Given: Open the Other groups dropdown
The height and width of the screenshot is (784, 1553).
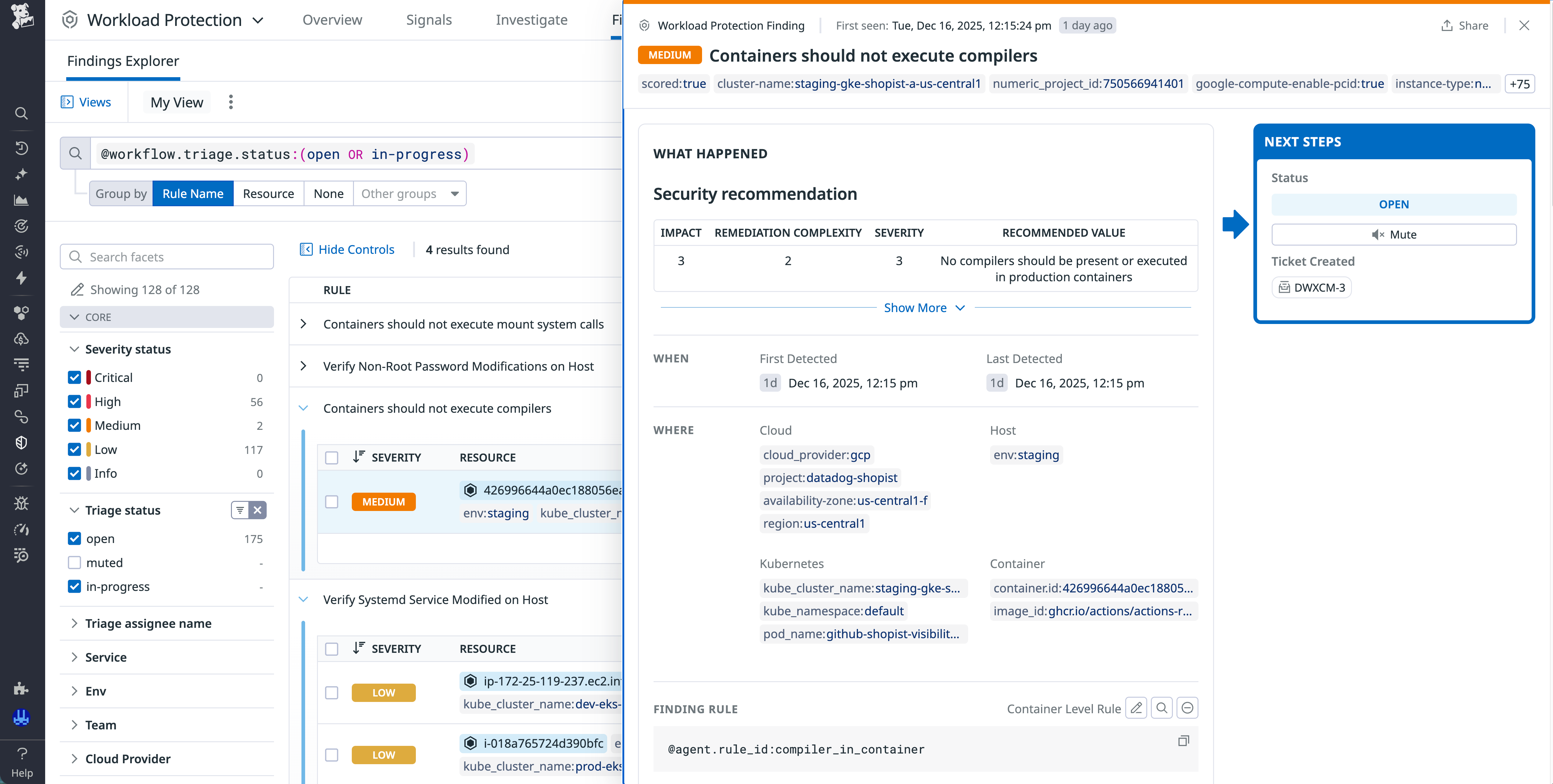Looking at the screenshot, I should (410, 193).
